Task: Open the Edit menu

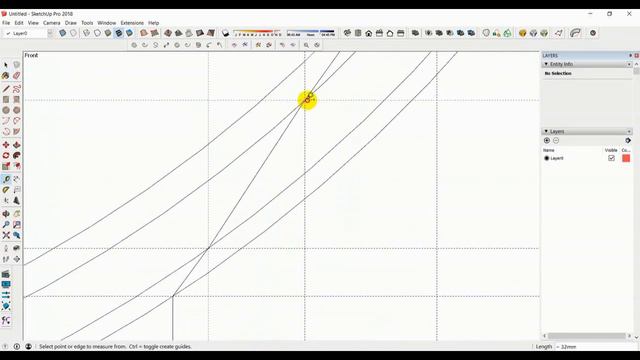Action: click(x=19, y=23)
